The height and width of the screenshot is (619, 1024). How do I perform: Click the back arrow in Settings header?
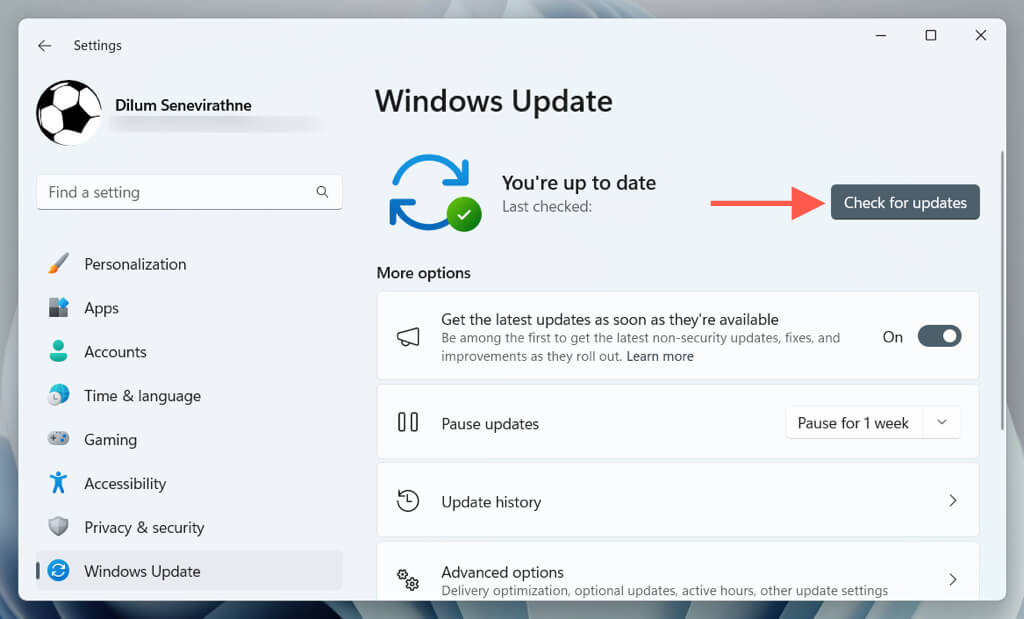(x=44, y=46)
